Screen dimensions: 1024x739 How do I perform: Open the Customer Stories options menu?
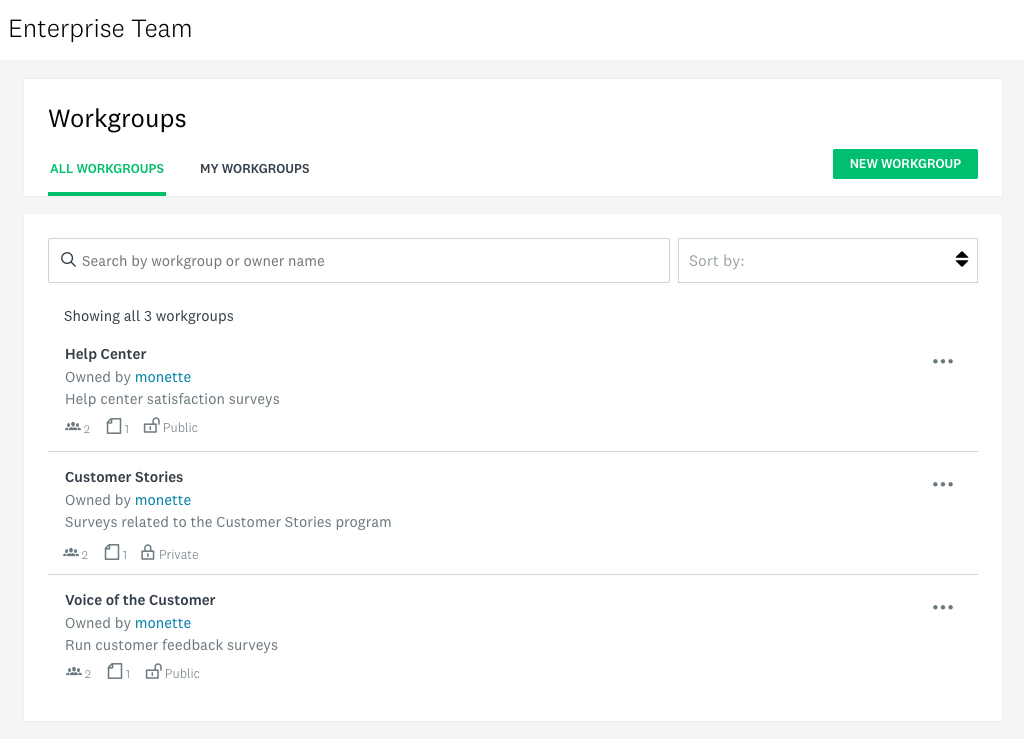942,484
